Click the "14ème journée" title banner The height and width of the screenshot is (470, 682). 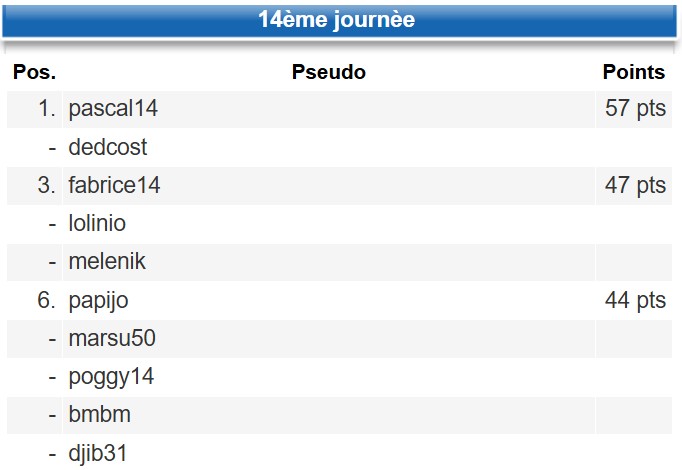[336, 20]
